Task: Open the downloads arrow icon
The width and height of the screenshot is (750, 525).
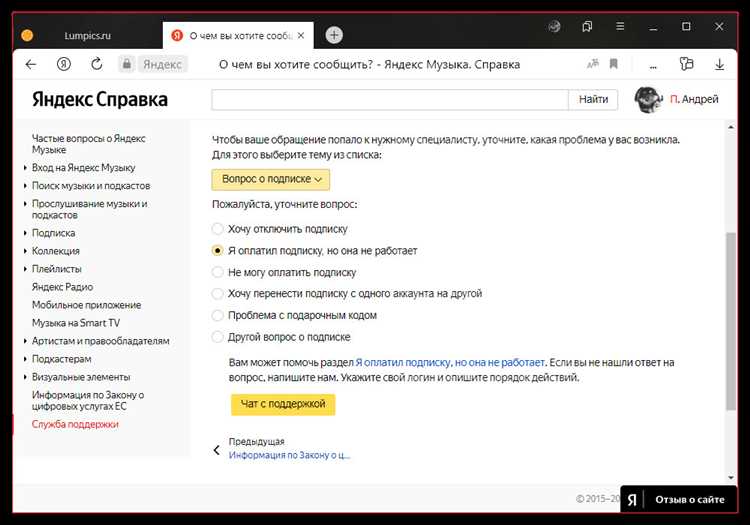Action: click(719, 64)
